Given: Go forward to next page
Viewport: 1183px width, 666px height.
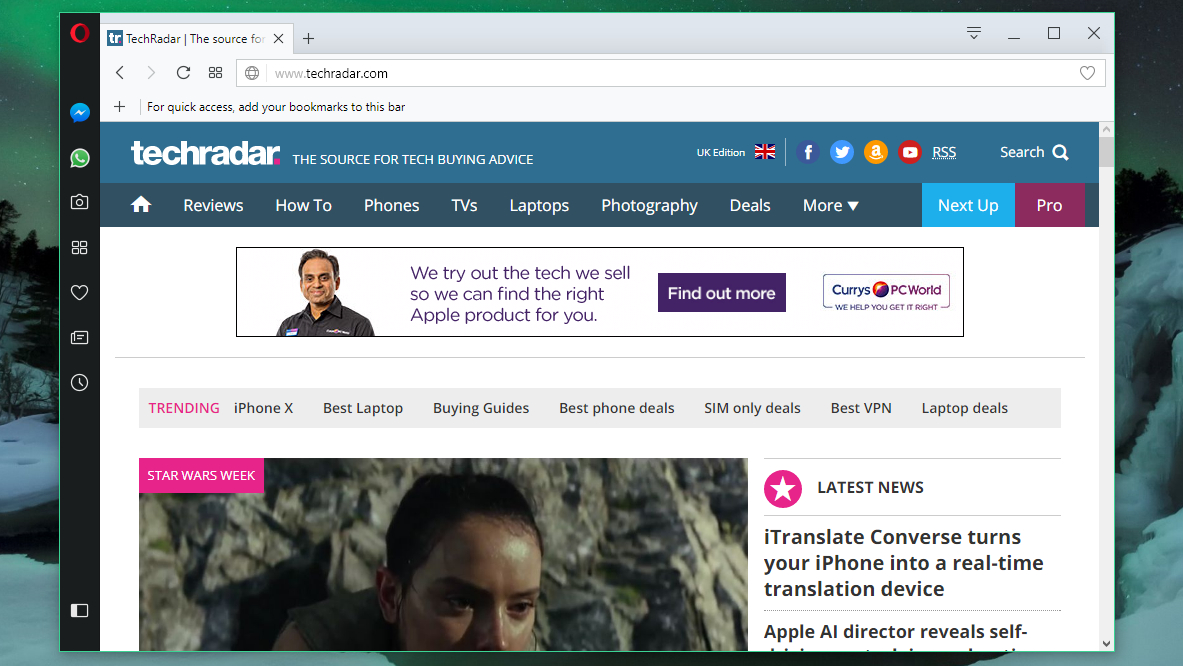Looking at the screenshot, I should tap(151, 72).
